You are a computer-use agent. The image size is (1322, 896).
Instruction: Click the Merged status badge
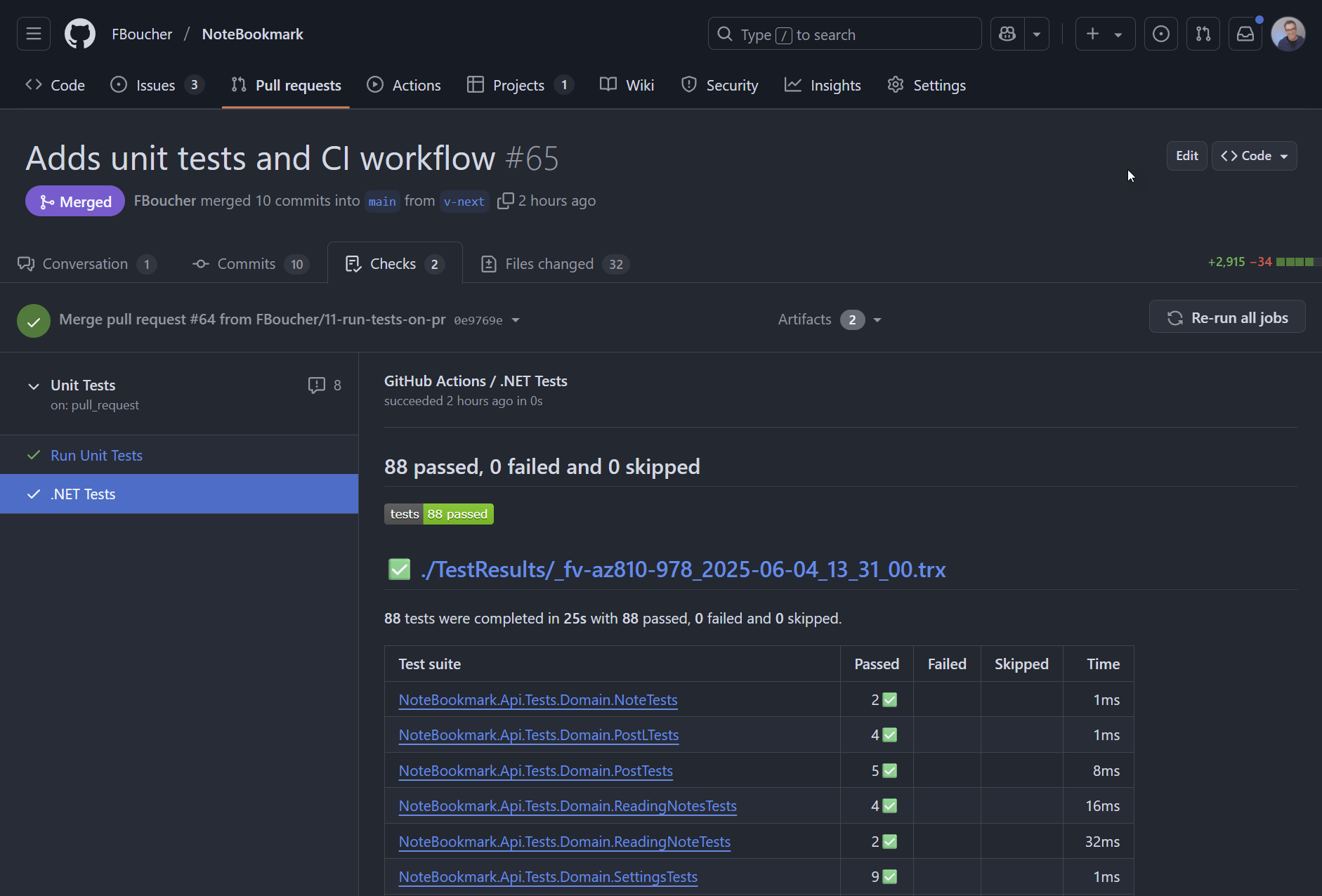pyautogui.click(x=75, y=202)
